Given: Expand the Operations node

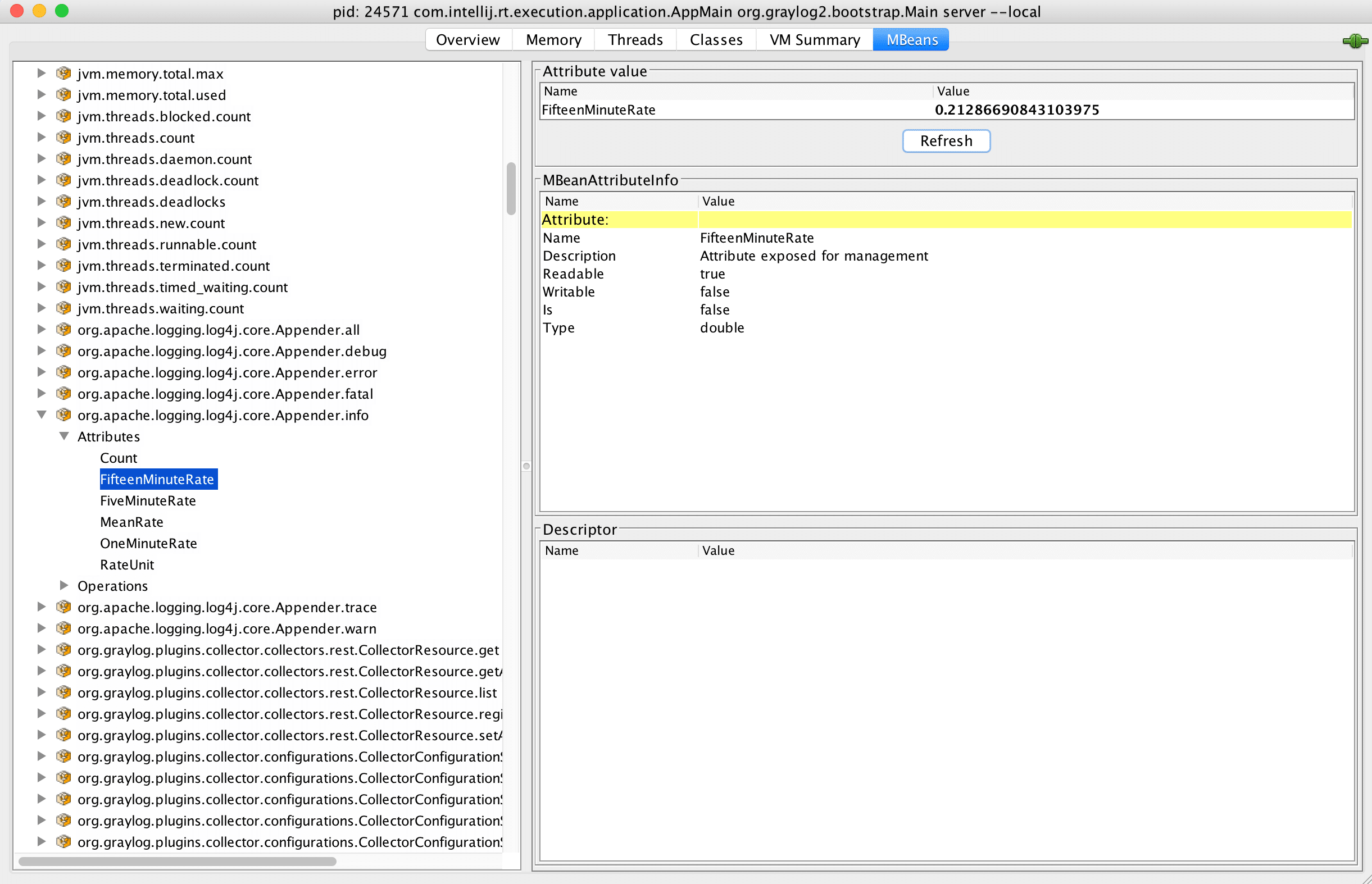Looking at the screenshot, I should tap(63, 586).
